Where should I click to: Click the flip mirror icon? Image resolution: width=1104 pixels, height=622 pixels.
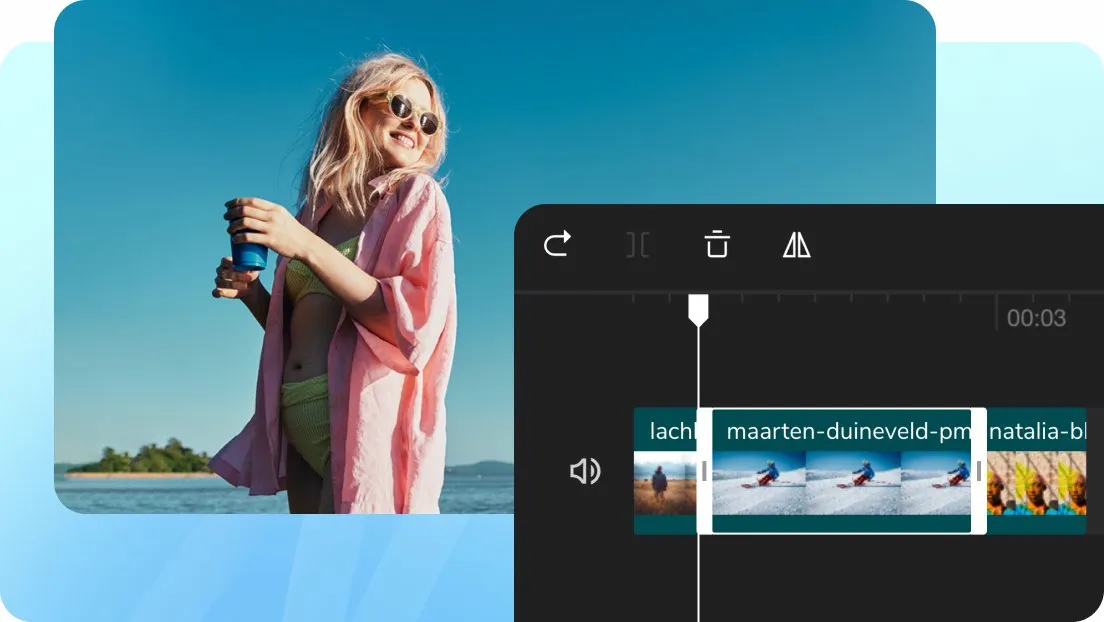tap(797, 244)
